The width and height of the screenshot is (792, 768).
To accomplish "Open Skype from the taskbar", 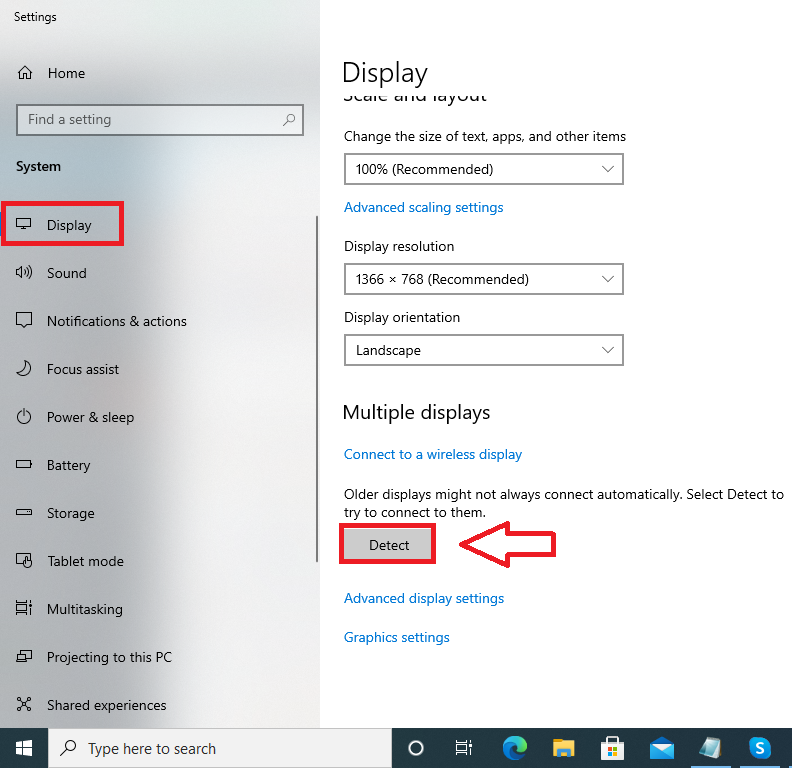I will [x=760, y=748].
